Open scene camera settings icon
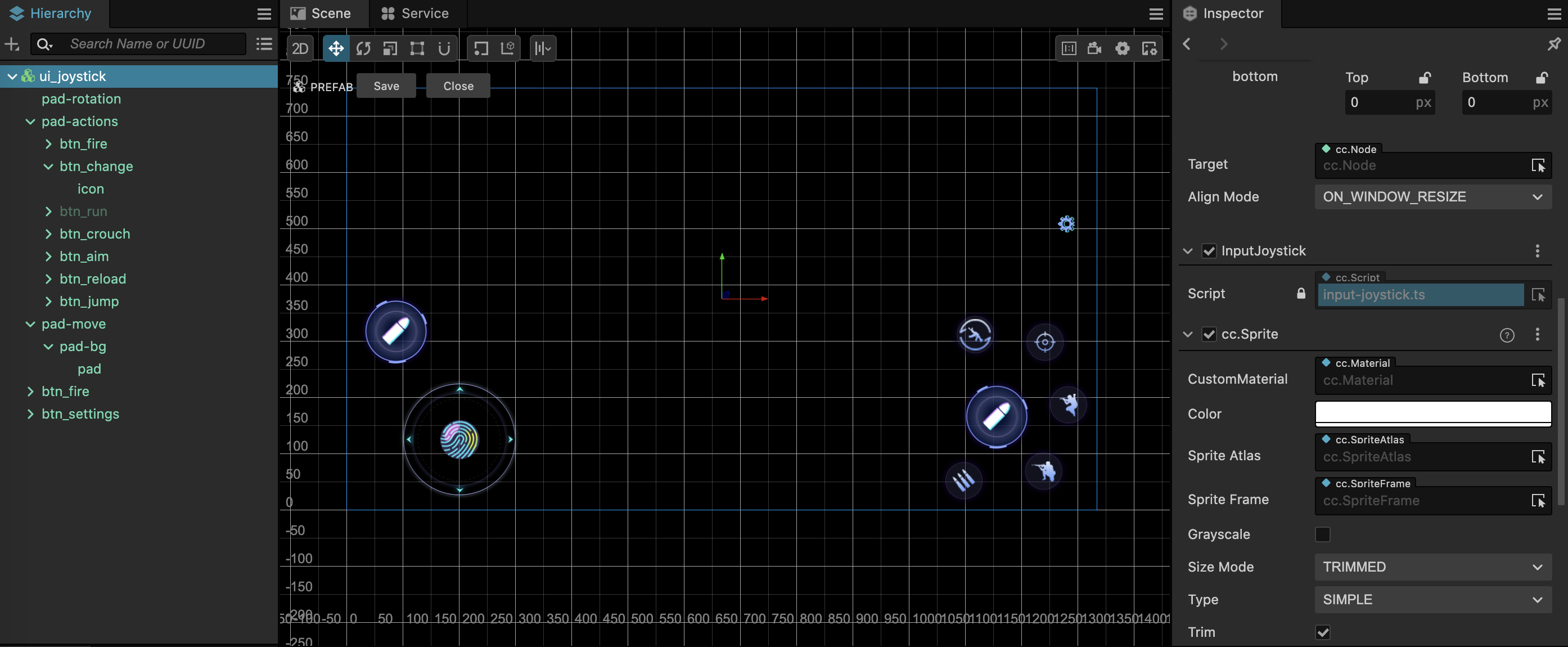 point(1094,49)
